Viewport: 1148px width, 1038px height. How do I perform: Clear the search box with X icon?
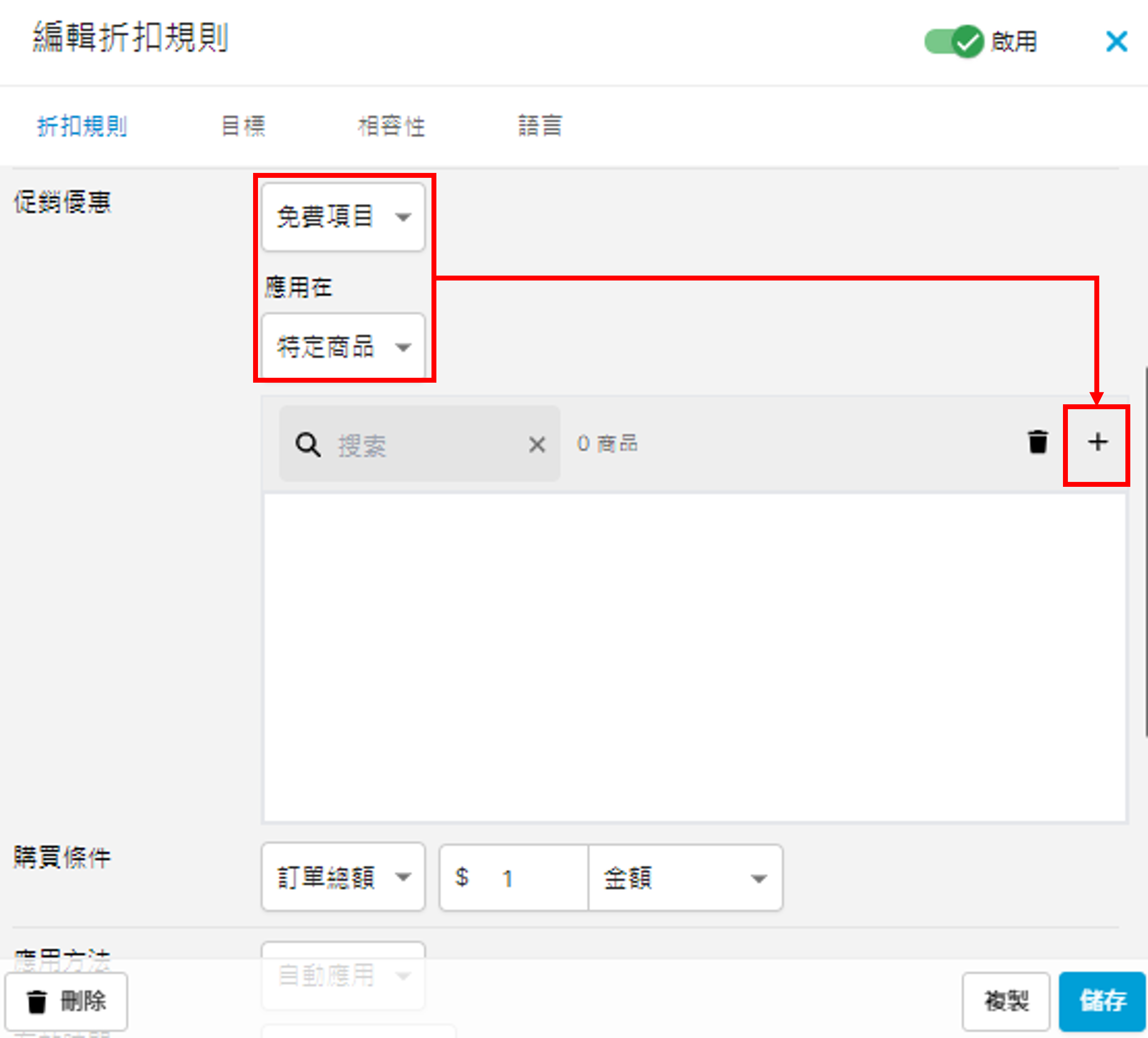pos(537,445)
